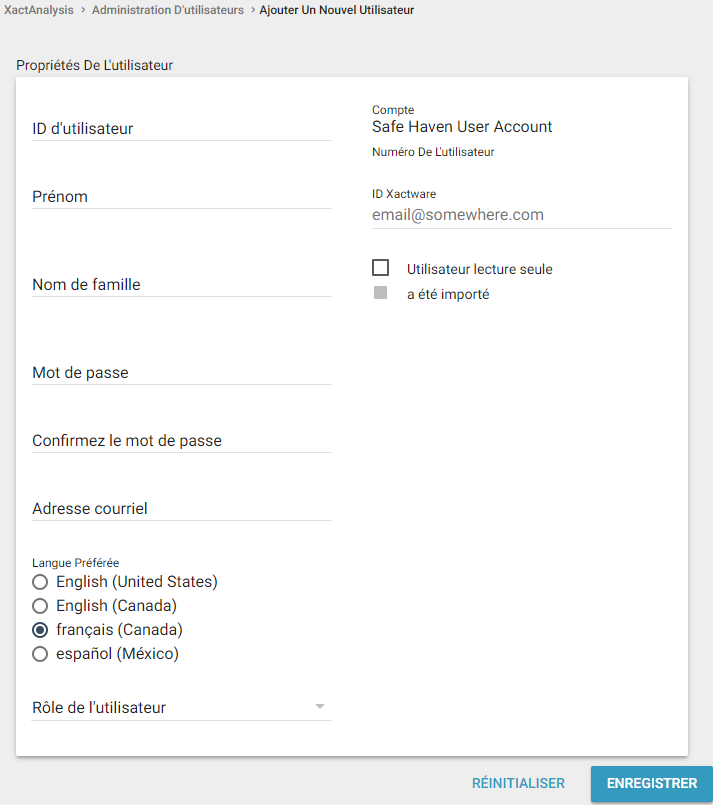Choose English (Canada) radio button
Image resolution: width=713 pixels, height=805 pixels.
point(40,606)
